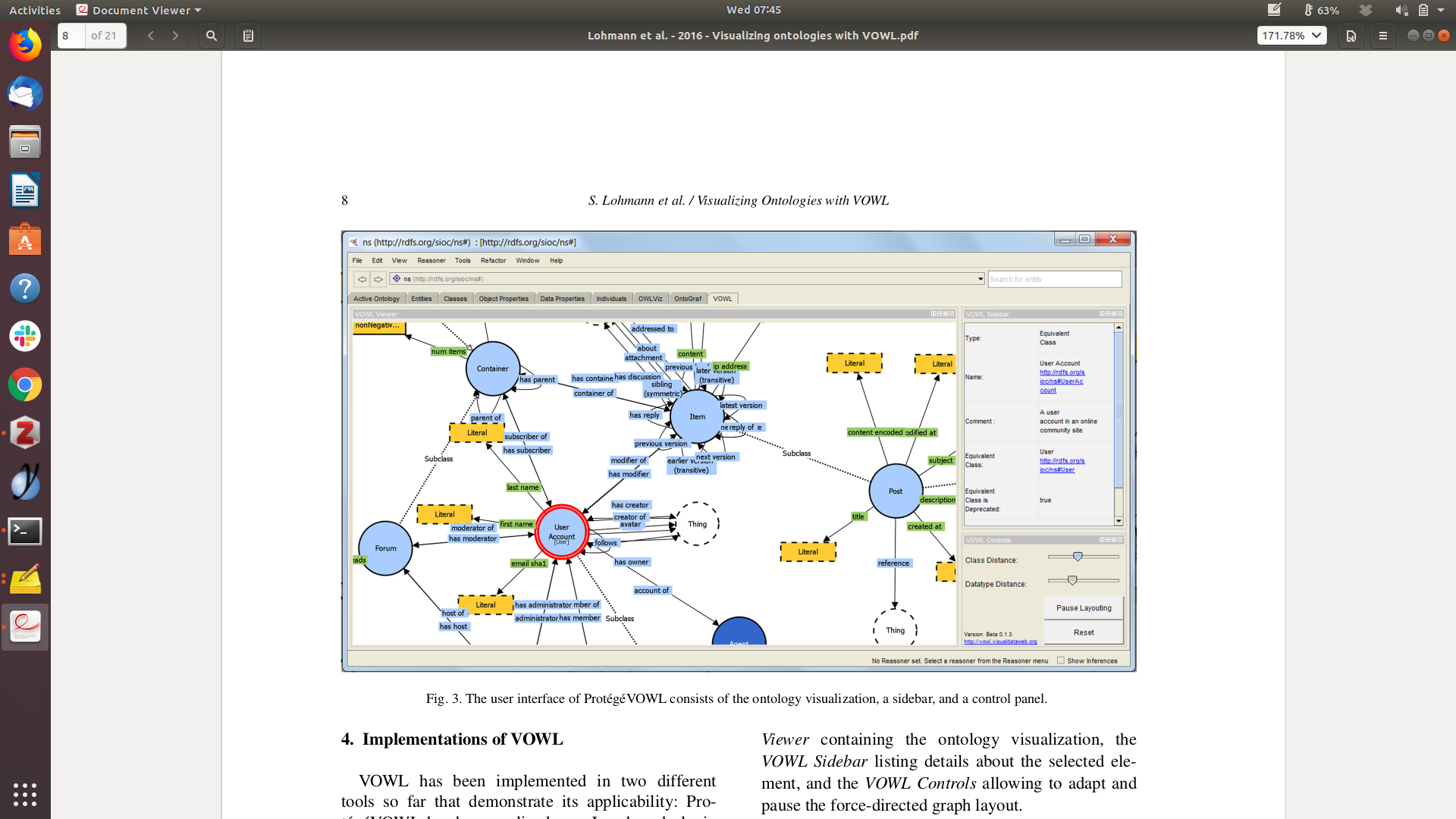This screenshot has height=819, width=1456.
Task: Open the hamburger view options menu
Action: tap(1382, 36)
